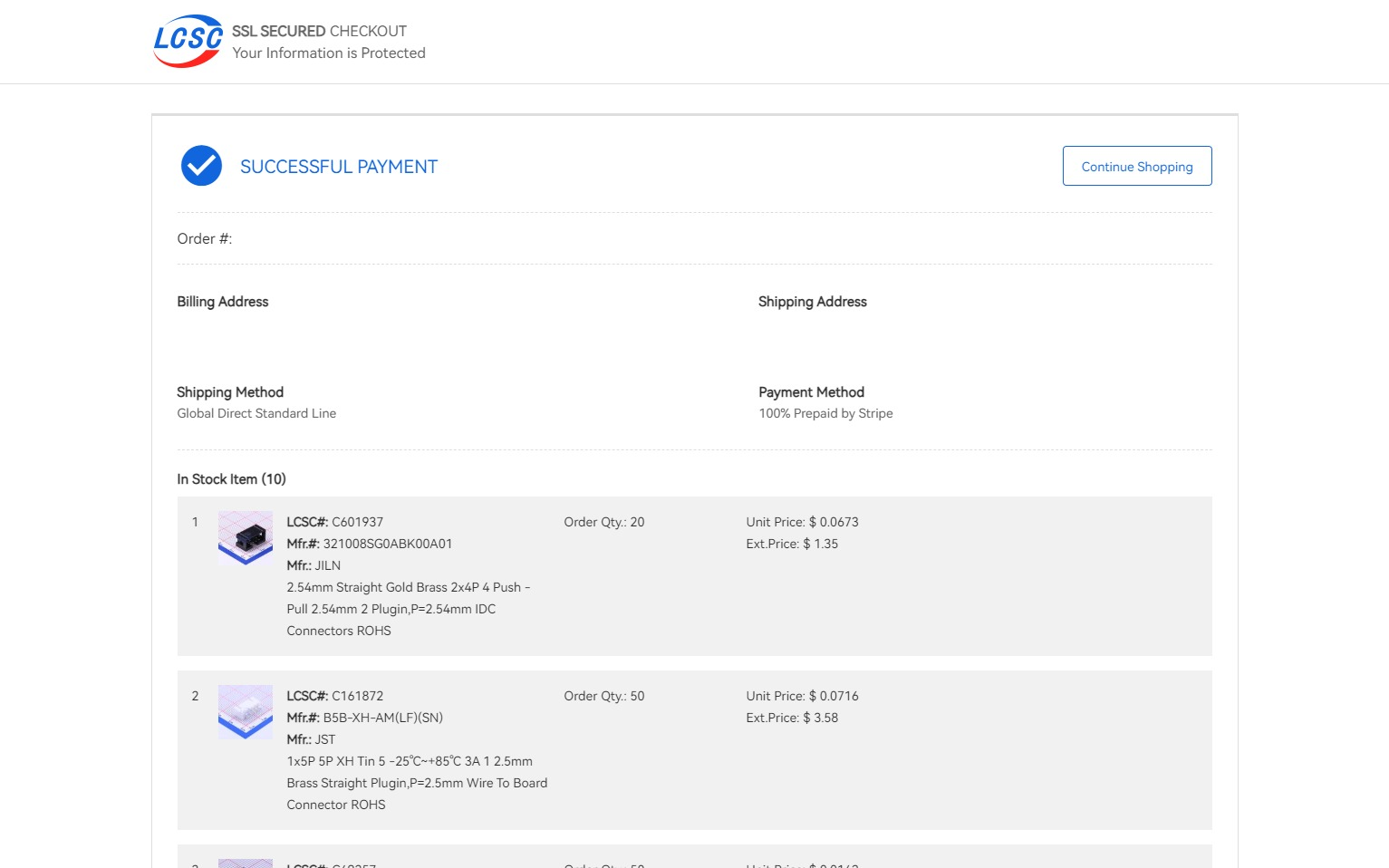Click the In Stock Item (10) heading
This screenshot has width=1389, height=868.
tap(231, 479)
